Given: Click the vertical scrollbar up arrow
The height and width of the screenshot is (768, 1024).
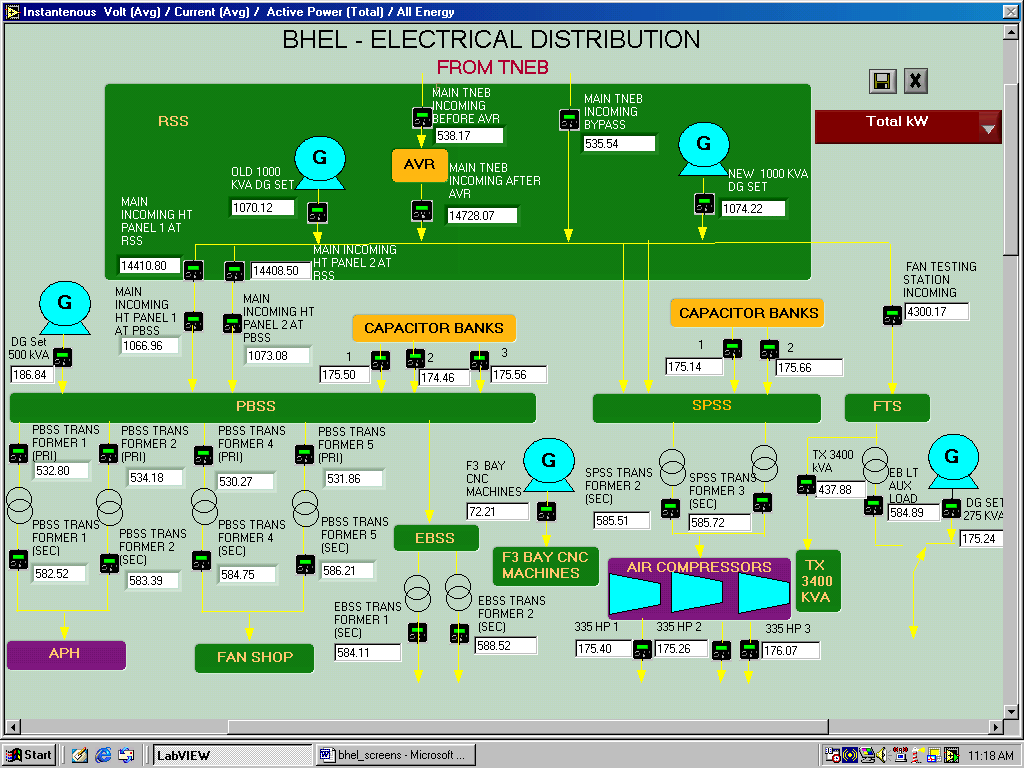Looking at the screenshot, I should coord(1011,33).
